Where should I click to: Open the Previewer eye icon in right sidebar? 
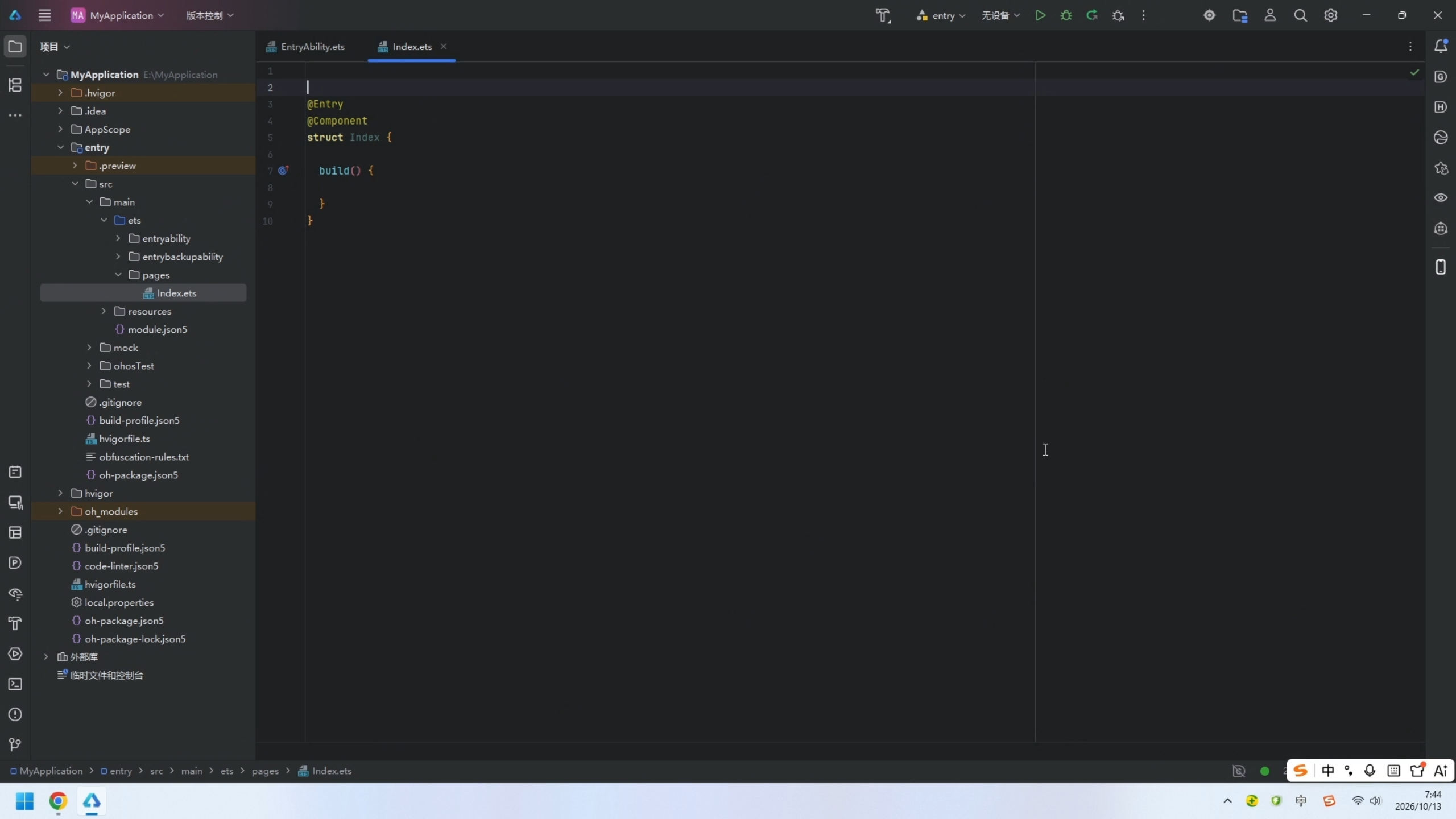[1441, 197]
